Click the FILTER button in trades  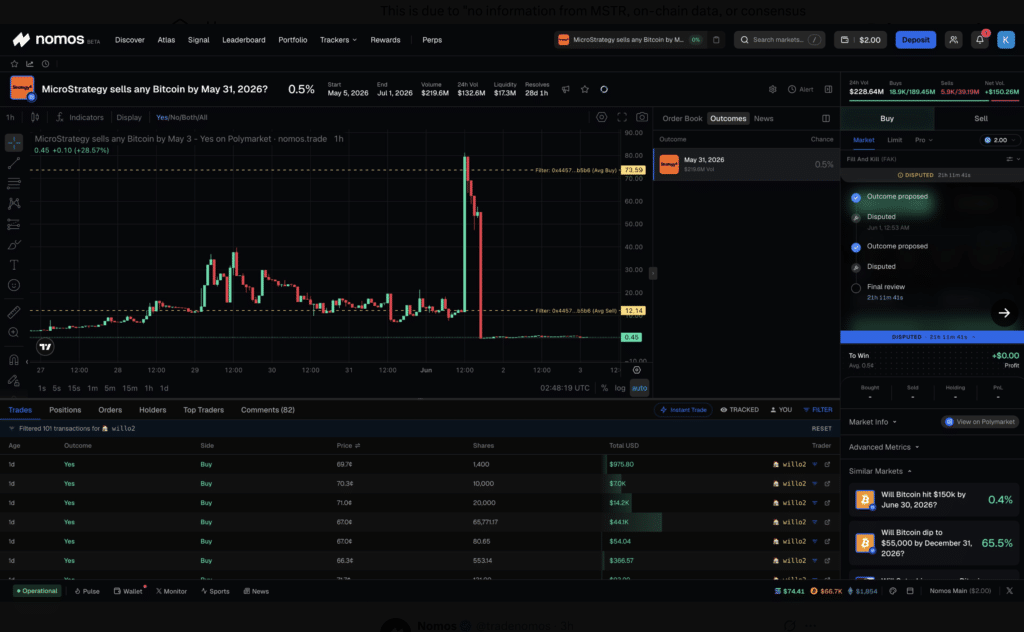coord(818,410)
